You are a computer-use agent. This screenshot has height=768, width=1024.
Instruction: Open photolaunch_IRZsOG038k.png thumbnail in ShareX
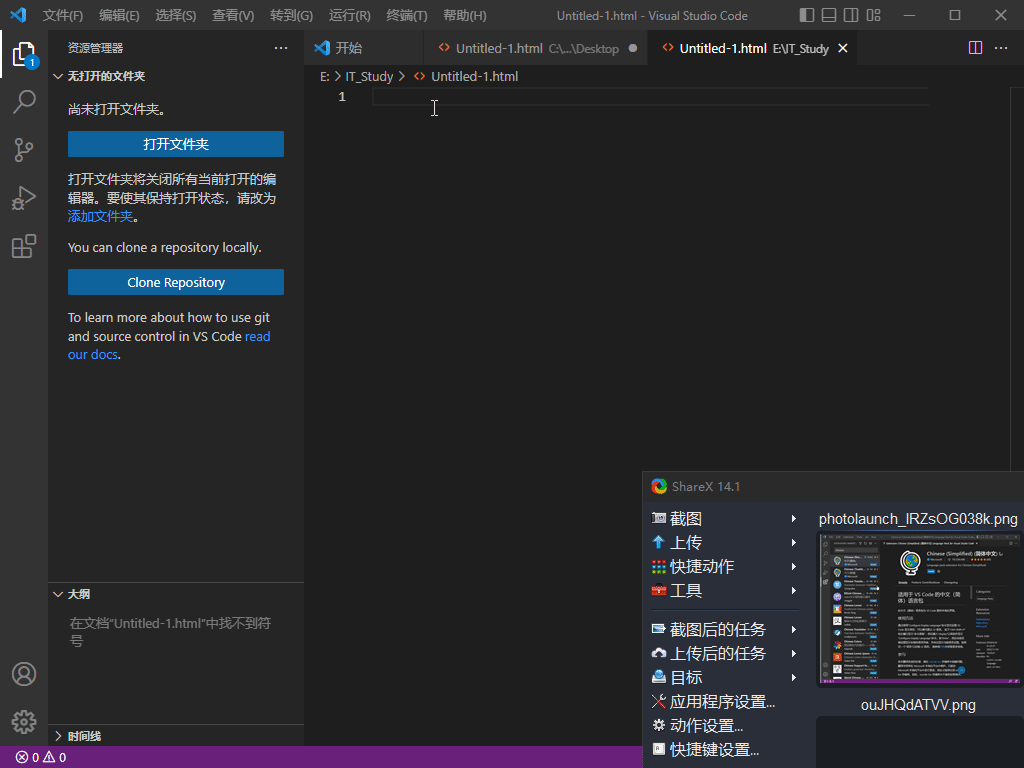[x=920, y=609]
